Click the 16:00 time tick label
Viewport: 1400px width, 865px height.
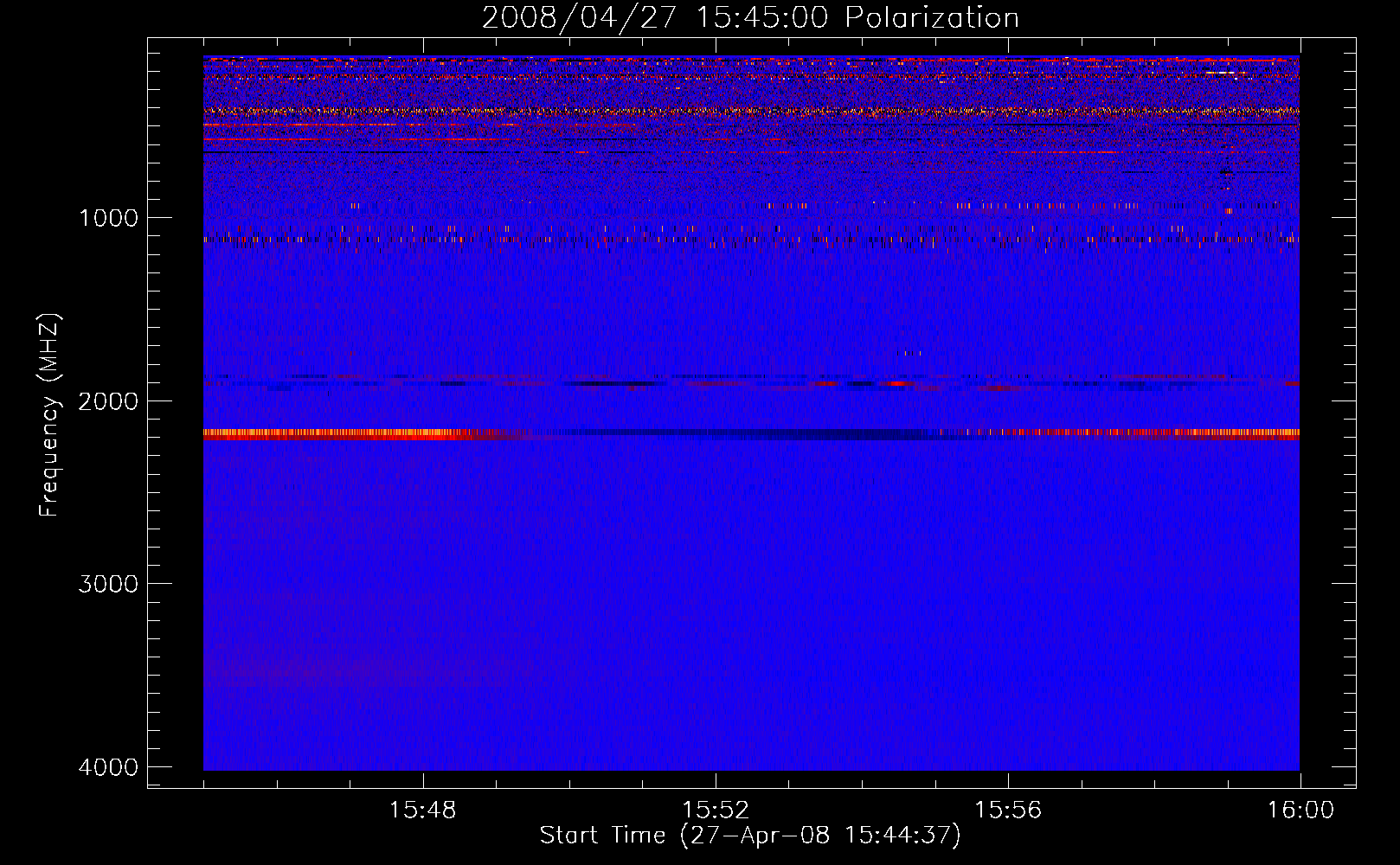[x=1300, y=811]
